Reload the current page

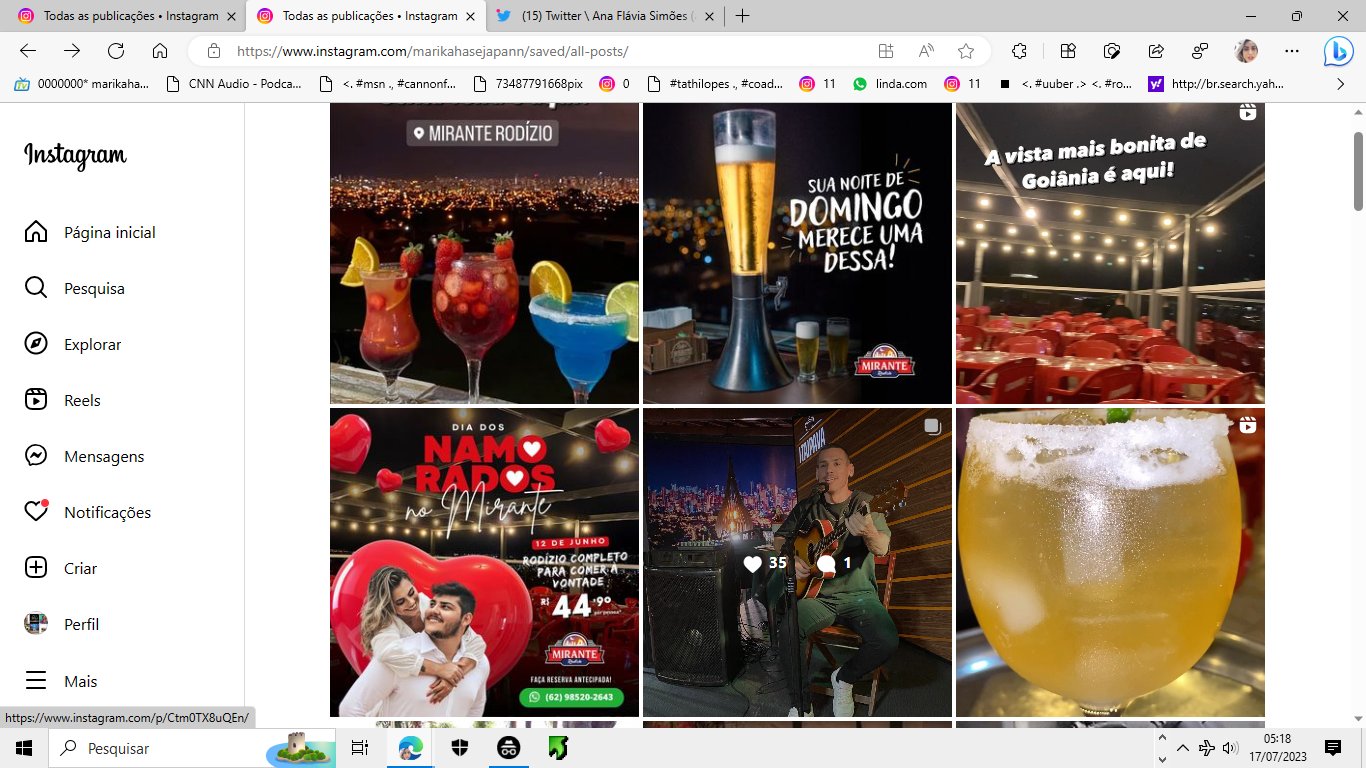coord(116,51)
